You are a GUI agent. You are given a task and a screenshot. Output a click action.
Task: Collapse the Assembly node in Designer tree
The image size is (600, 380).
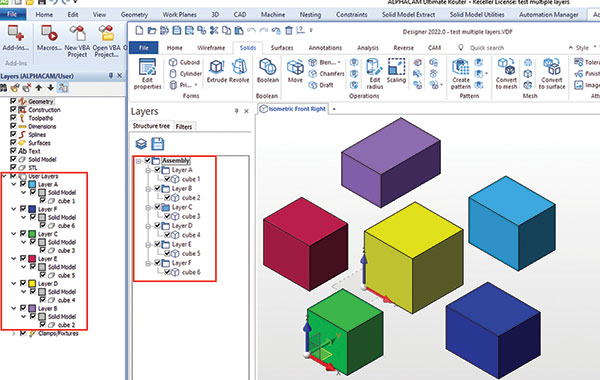click(139, 161)
